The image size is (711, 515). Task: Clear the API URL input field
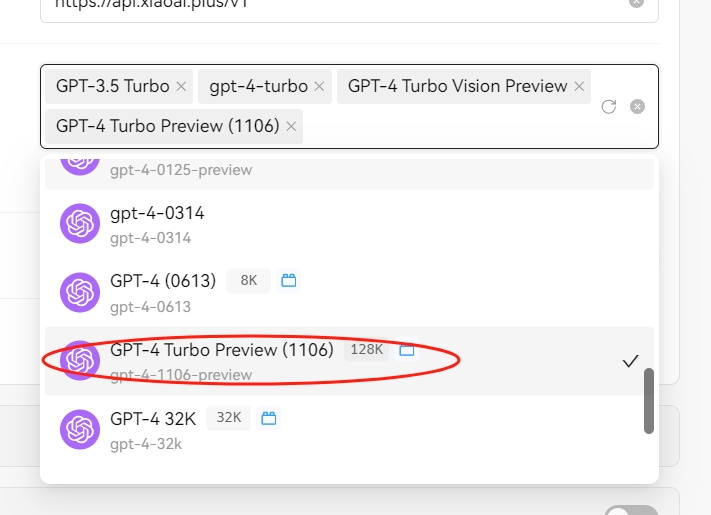pos(636,3)
